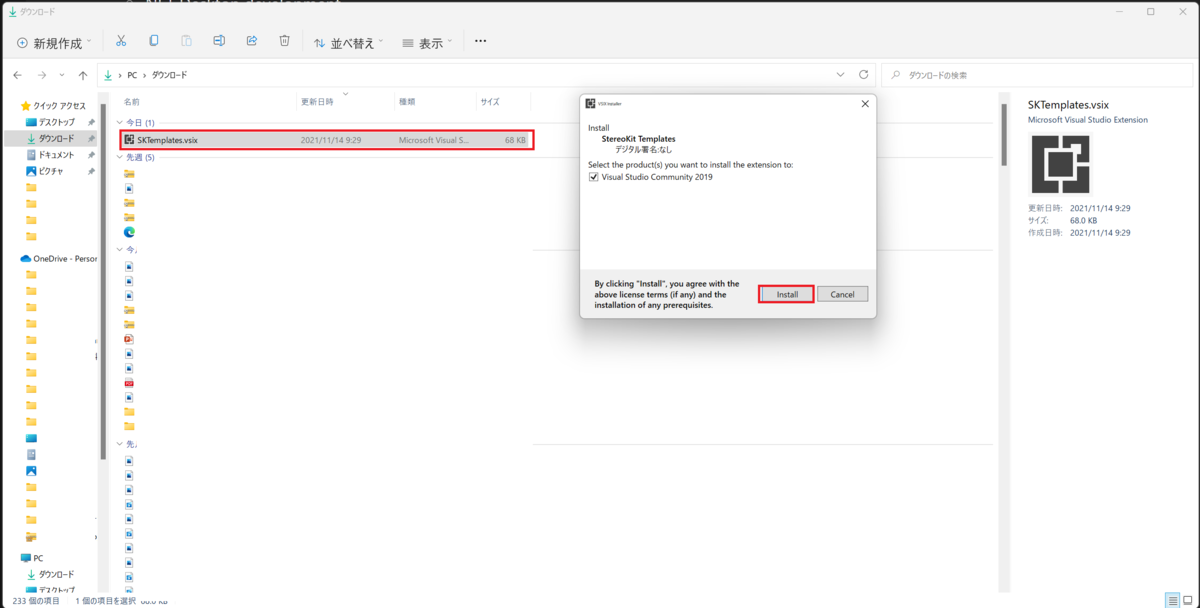Screen dimensions: 1200x608
Task: Click the Cut scissors icon in toolbar
Action: point(121,41)
